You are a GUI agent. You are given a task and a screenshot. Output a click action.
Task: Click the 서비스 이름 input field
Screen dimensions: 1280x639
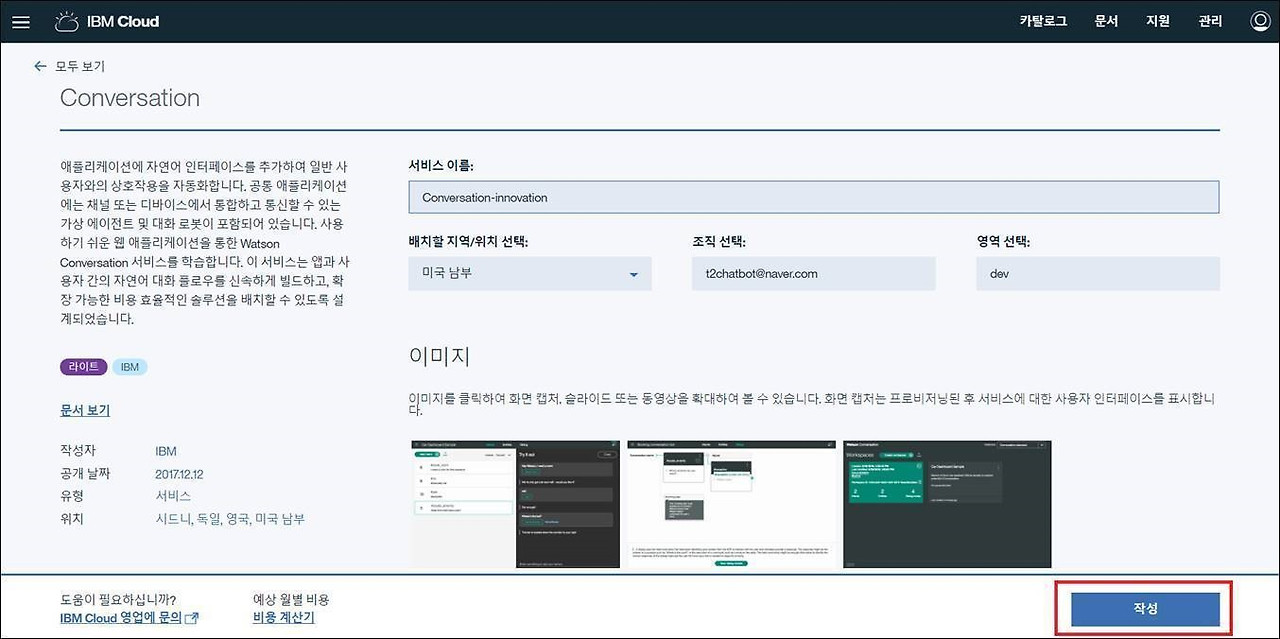click(x=814, y=197)
